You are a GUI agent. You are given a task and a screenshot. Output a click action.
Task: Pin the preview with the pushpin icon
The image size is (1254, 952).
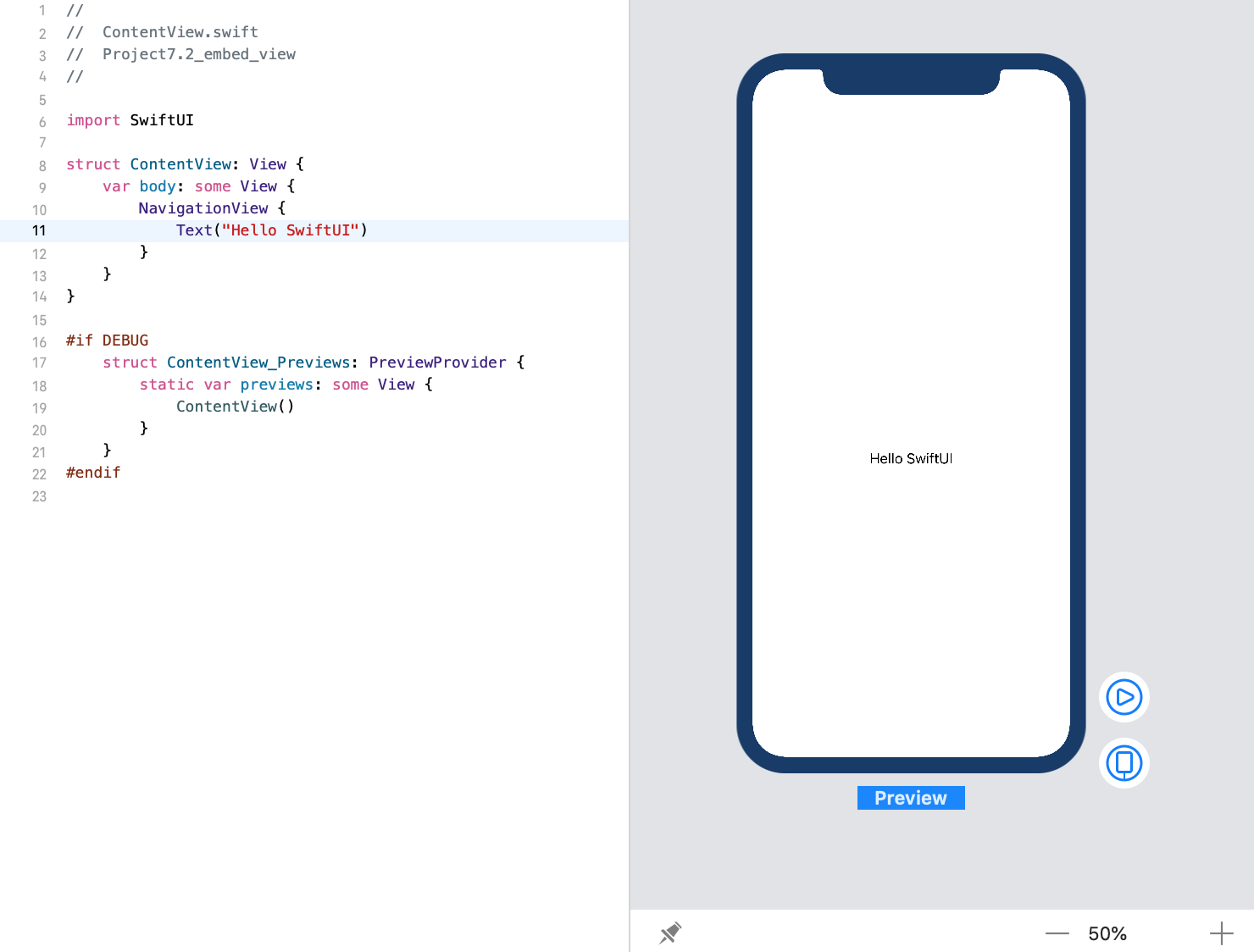pos(670,933)
